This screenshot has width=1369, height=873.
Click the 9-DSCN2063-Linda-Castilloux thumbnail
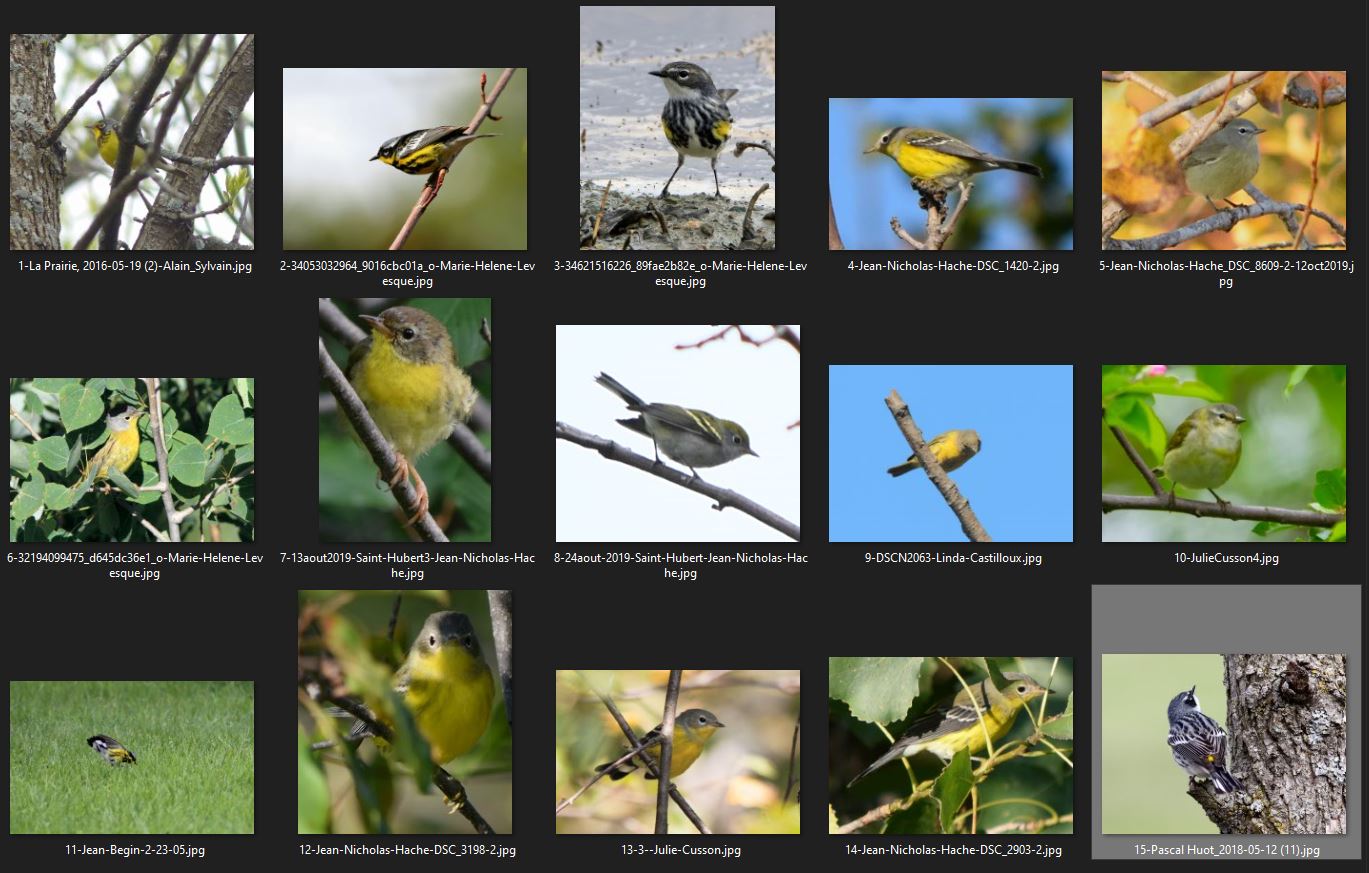950,453
